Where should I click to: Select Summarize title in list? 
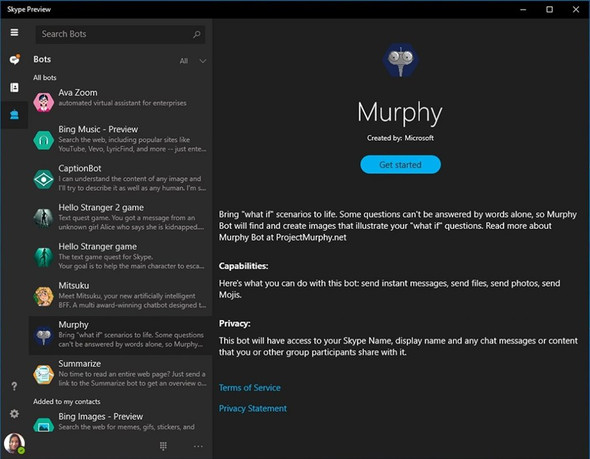click(x=79, y=364)
